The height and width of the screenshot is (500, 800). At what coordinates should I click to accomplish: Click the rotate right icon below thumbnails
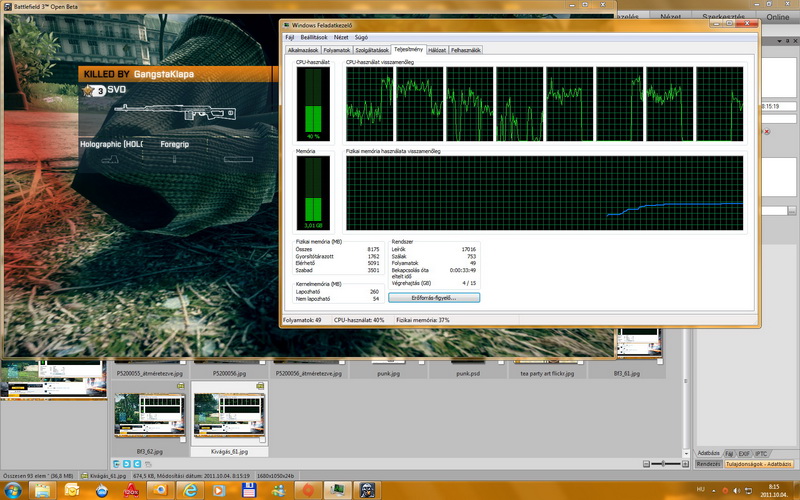[x=137, y=464]
